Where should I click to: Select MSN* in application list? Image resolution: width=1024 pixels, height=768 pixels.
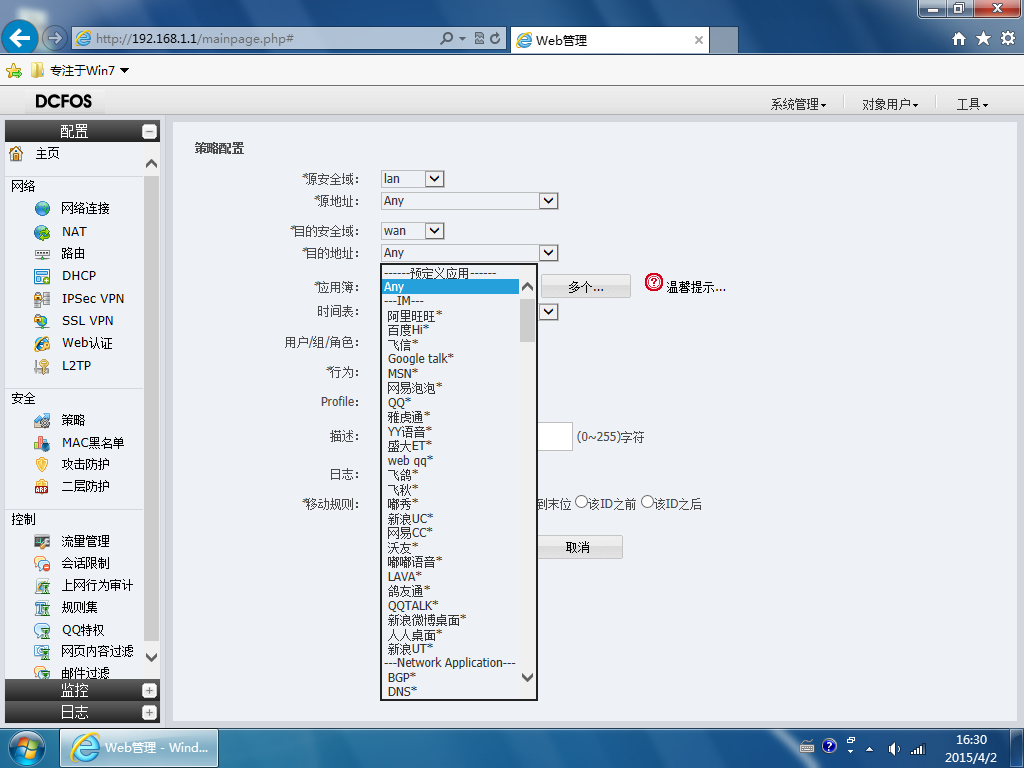[402, 374]
